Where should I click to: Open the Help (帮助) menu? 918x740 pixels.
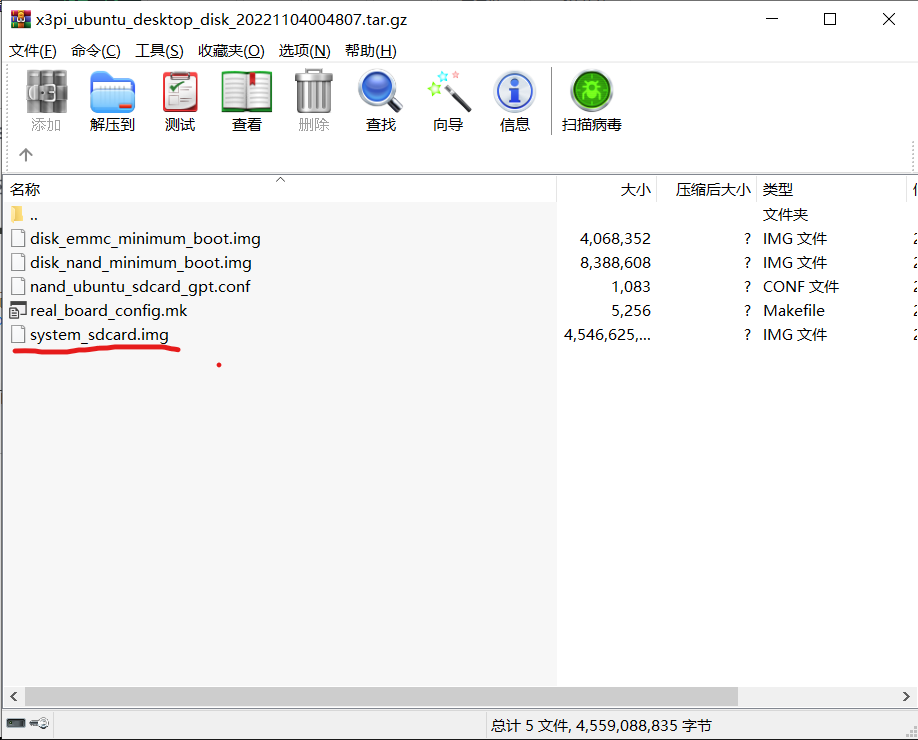click(371, 51)
